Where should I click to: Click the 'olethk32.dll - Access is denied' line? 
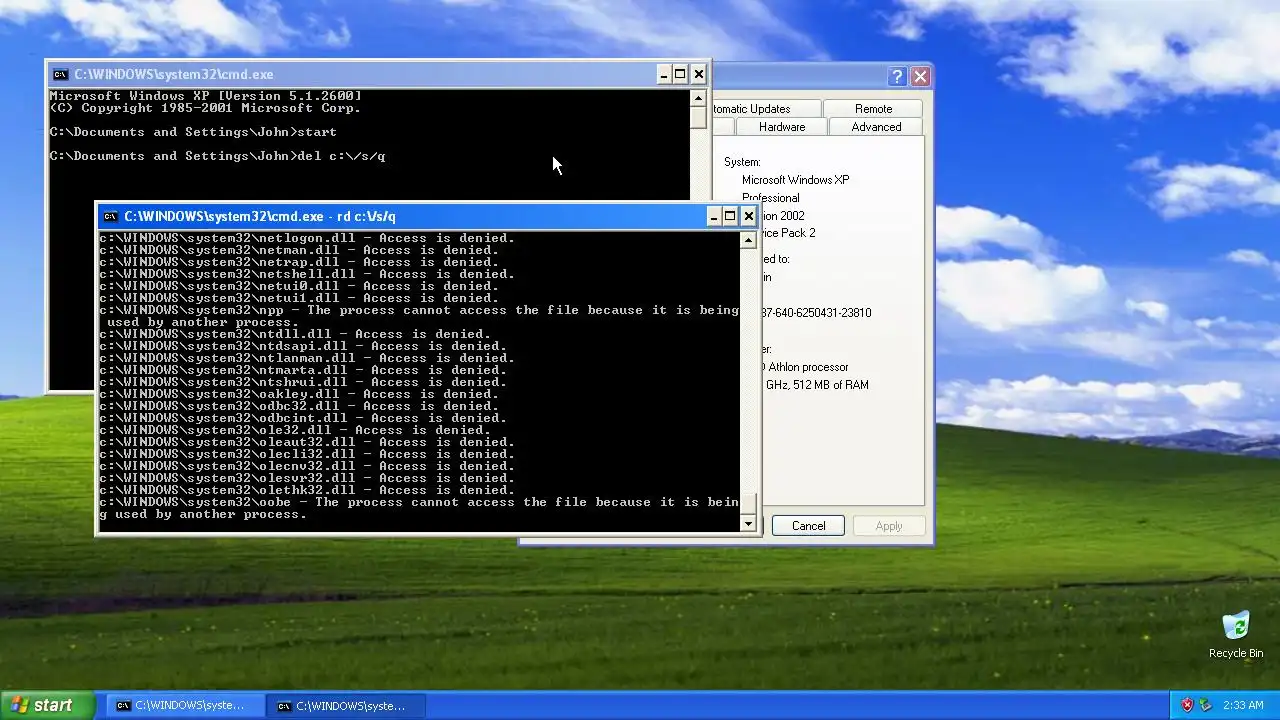307,490
